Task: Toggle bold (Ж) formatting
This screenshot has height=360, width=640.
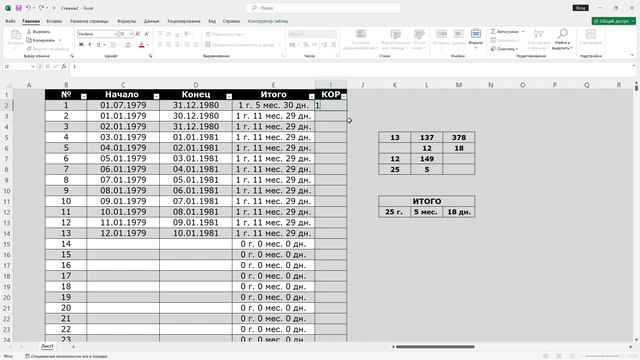Action: [81, 44]
